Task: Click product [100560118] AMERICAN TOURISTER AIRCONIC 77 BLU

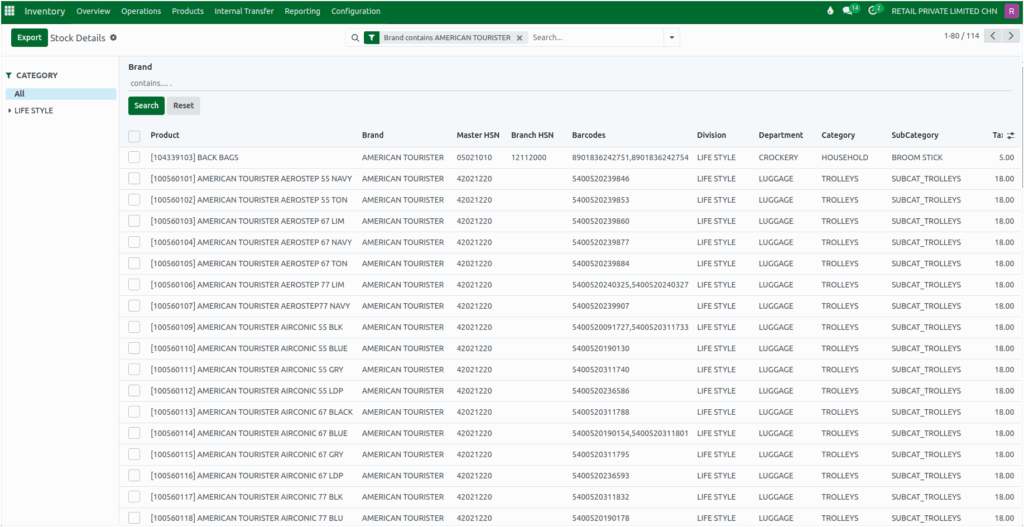Action: tap(247, 519)
